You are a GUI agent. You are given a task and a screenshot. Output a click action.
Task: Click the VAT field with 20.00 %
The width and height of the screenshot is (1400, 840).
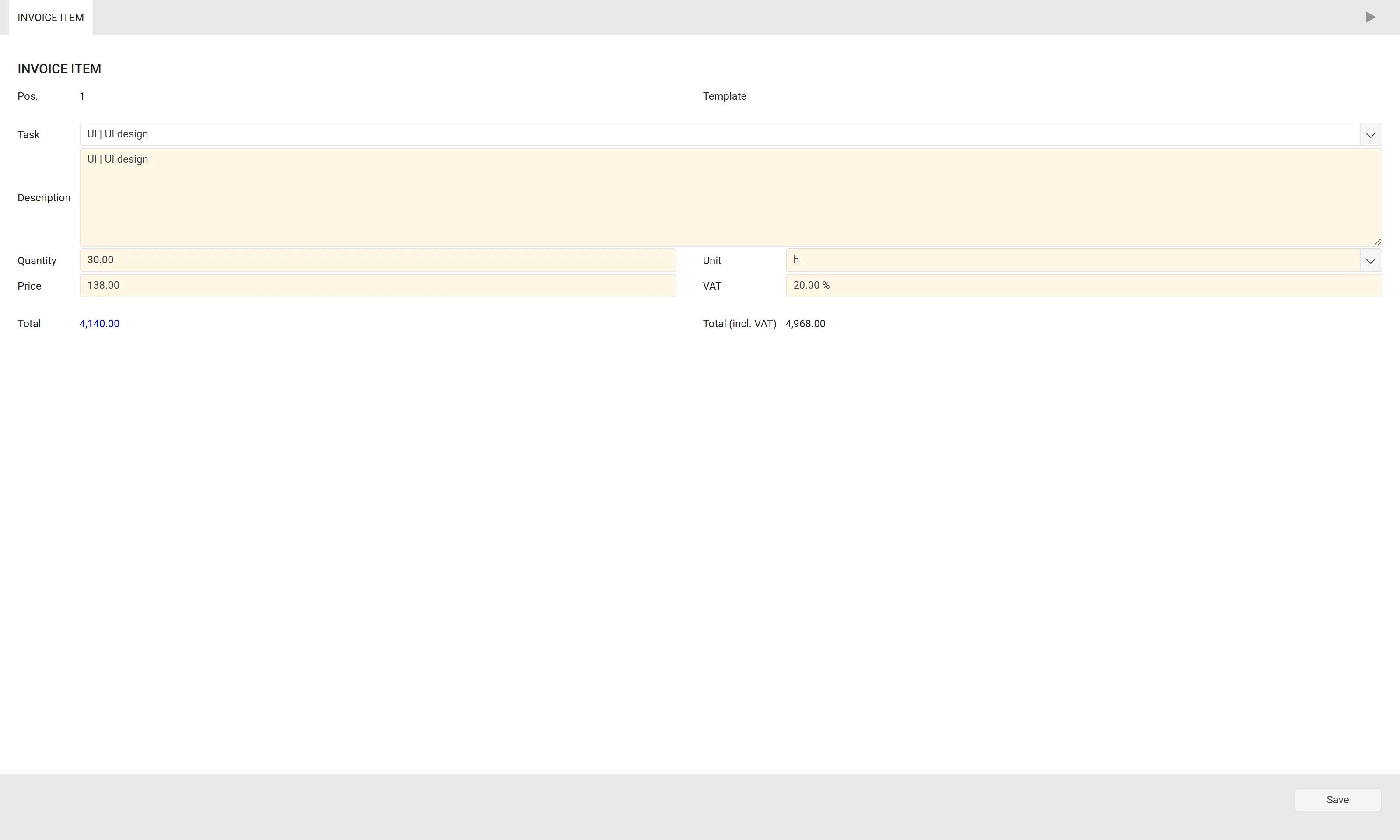(1084, 286)
